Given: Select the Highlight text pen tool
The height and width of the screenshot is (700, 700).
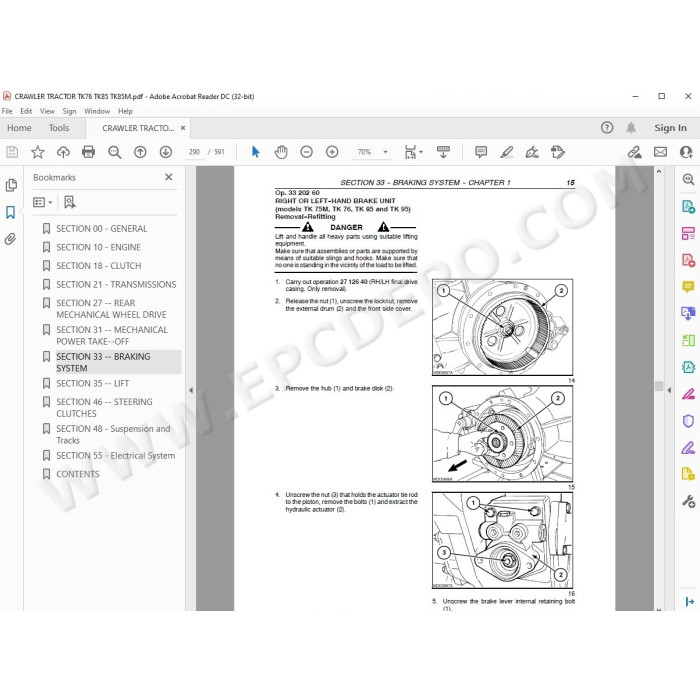Looking at the screenshot, I should 506,152.
